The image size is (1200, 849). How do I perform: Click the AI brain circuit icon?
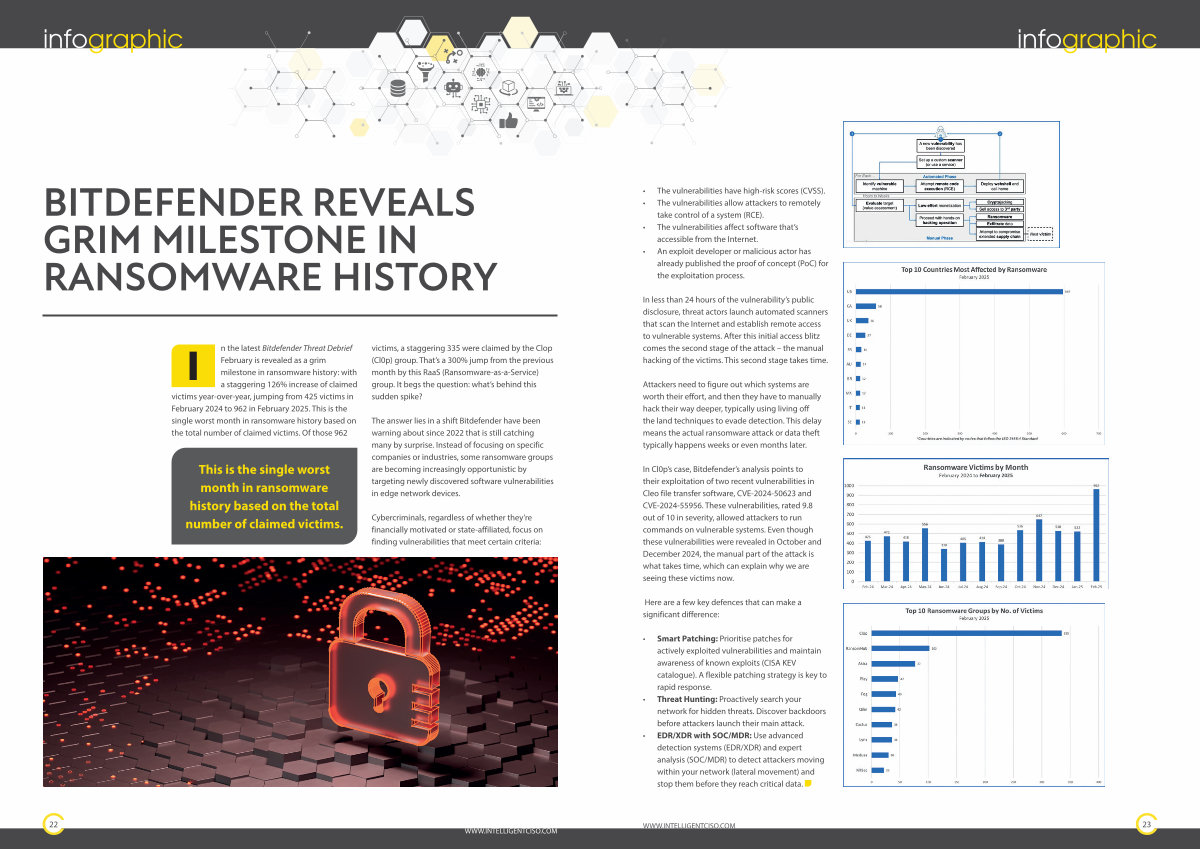[481, 70]
